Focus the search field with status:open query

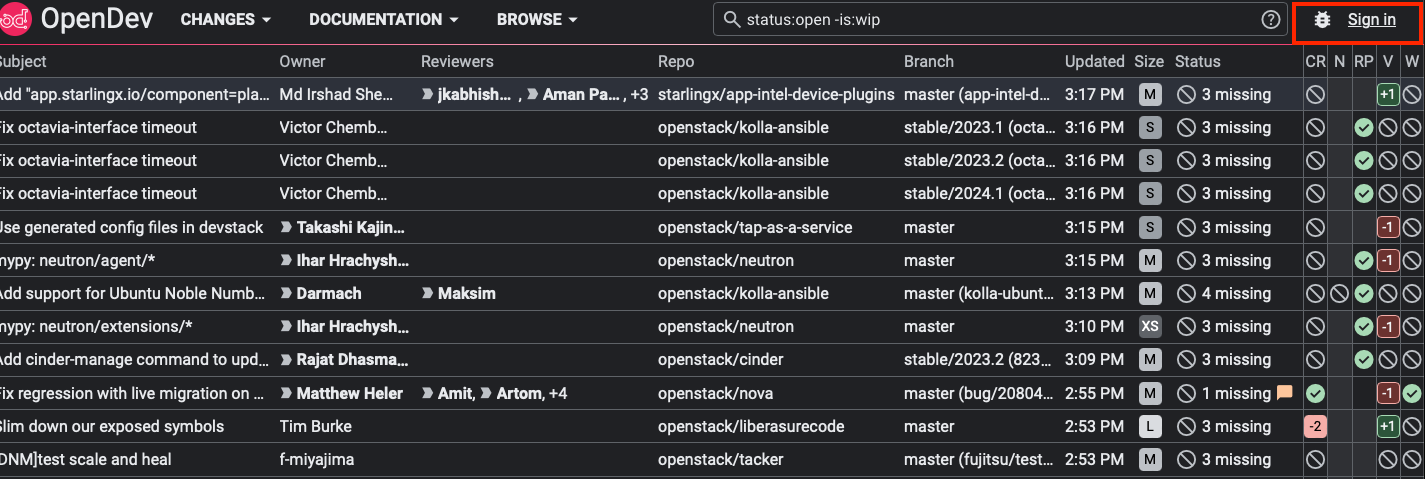[1000, 20]
